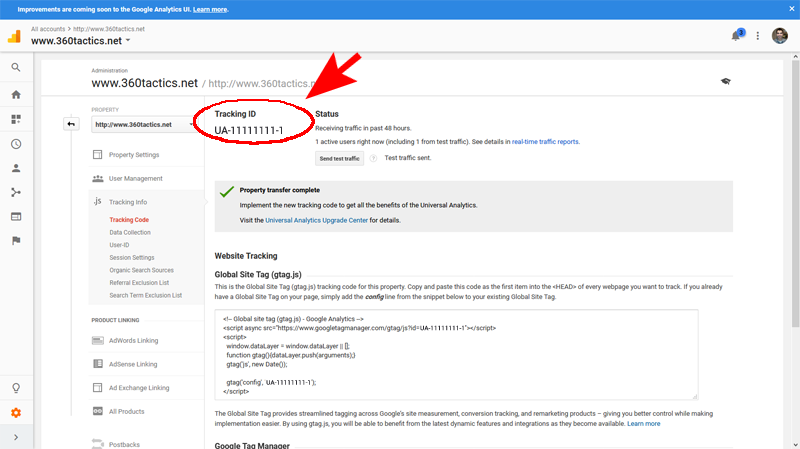Open Ad Exchange Linking
800x449 pixels.
(x=139, y=388)
